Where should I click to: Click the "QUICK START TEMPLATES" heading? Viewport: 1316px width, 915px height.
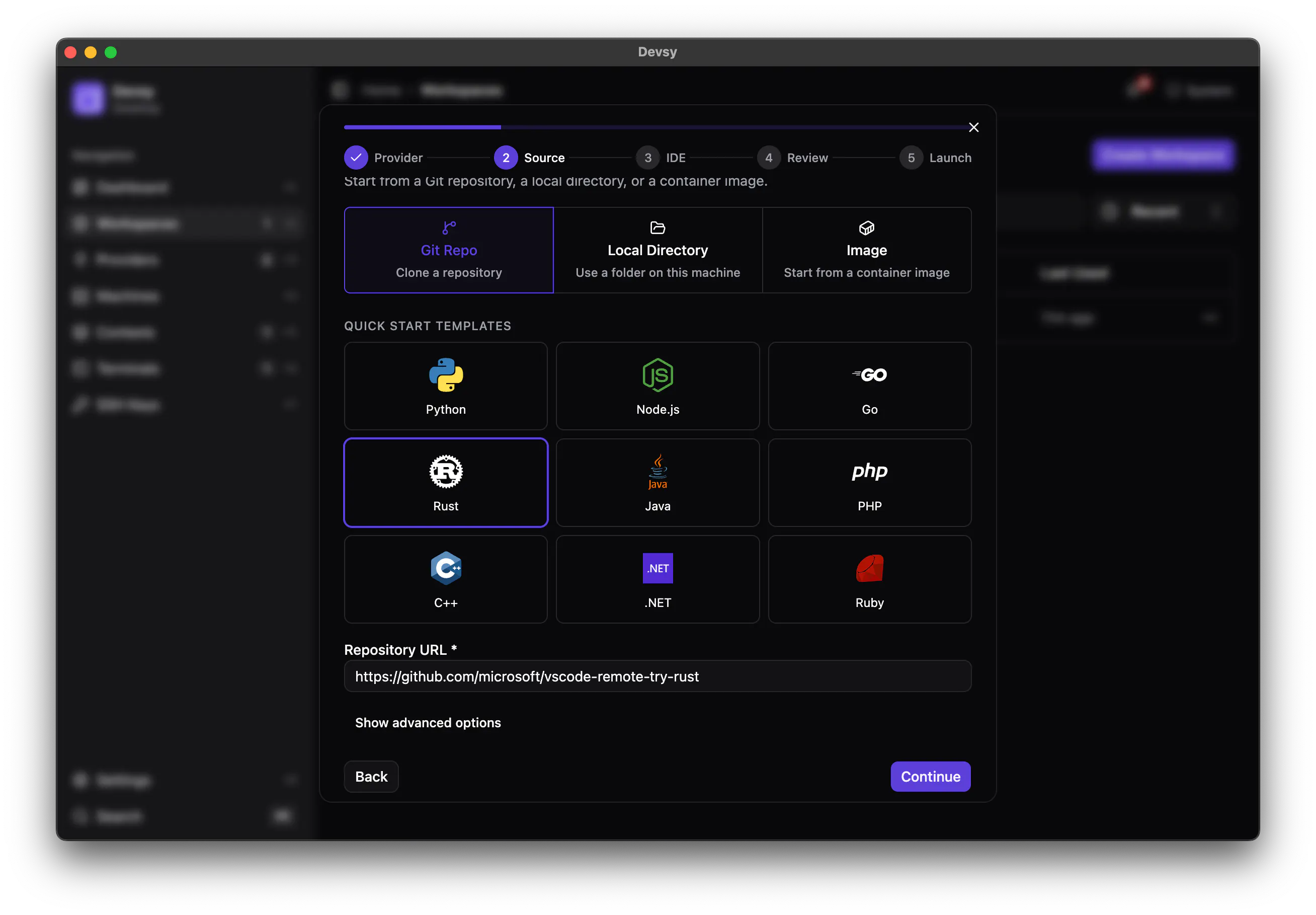428,326
